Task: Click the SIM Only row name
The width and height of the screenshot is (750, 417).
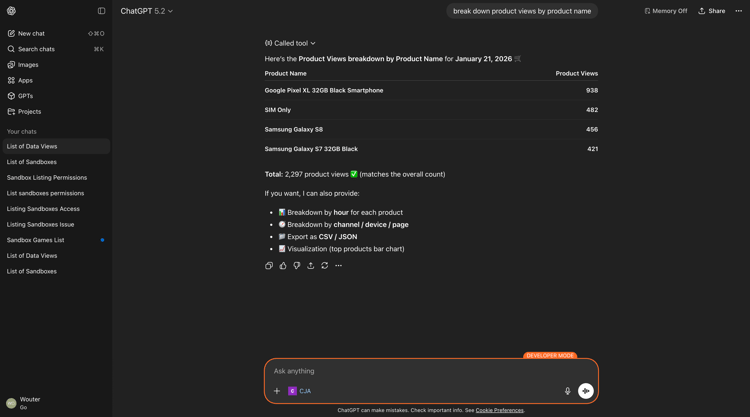Action: pyautogui.click(x=277, y=110)
